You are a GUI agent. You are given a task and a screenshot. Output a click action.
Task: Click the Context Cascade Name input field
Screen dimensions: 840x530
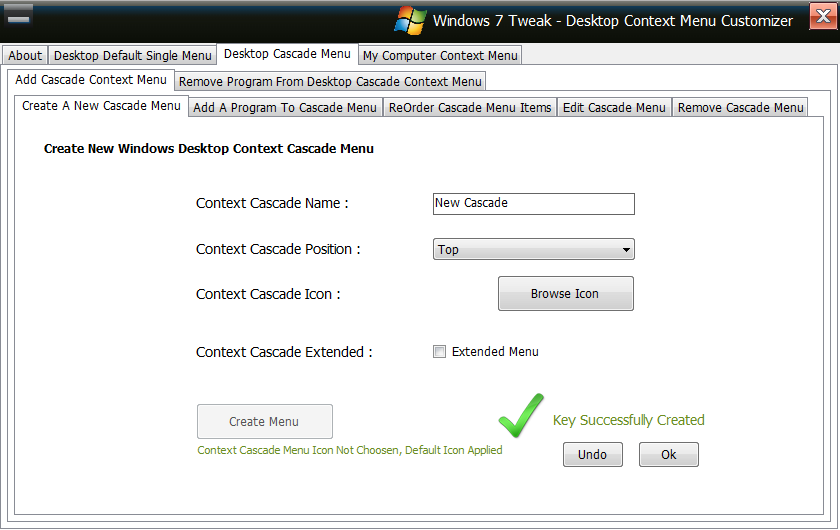click(534, 204)
